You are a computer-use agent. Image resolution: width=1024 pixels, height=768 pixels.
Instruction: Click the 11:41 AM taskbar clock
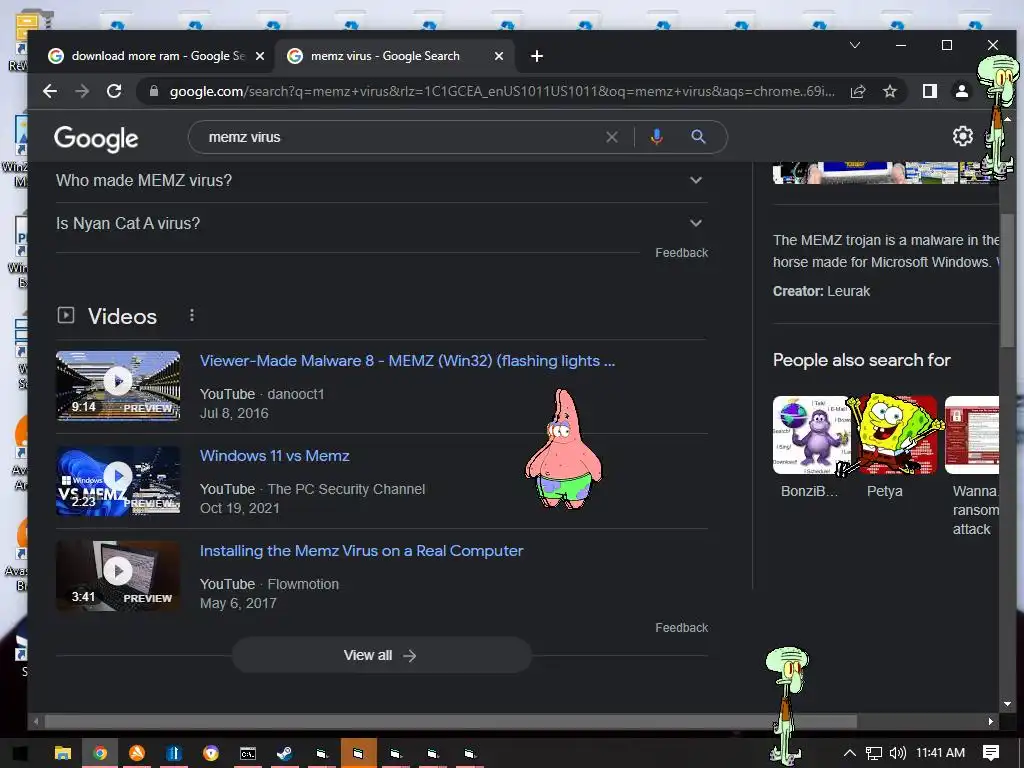tap(940, 753)
